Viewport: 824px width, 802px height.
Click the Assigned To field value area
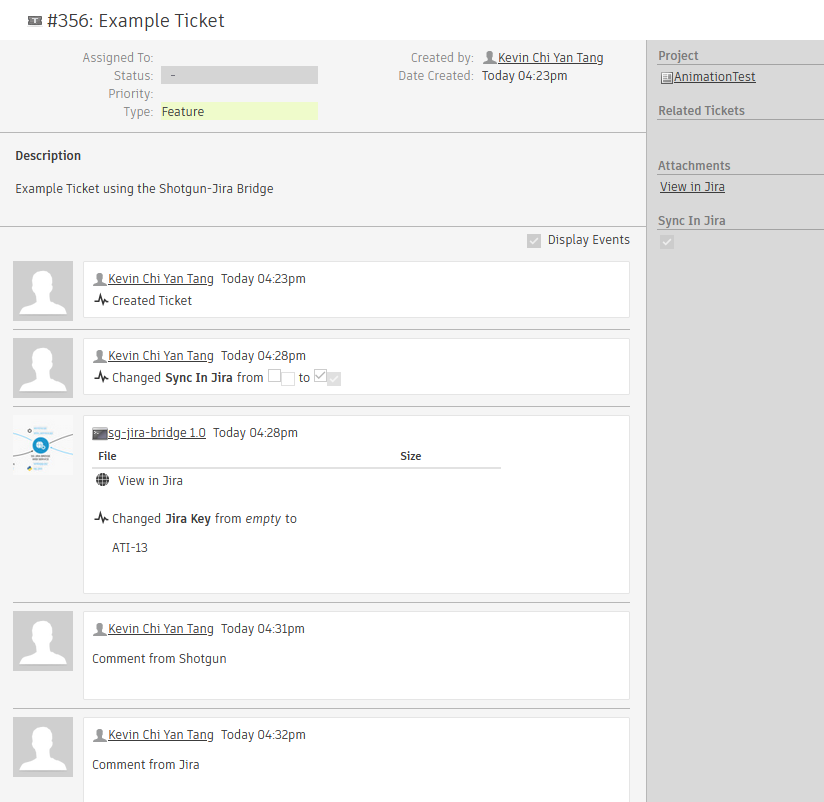tap(239, 57)
